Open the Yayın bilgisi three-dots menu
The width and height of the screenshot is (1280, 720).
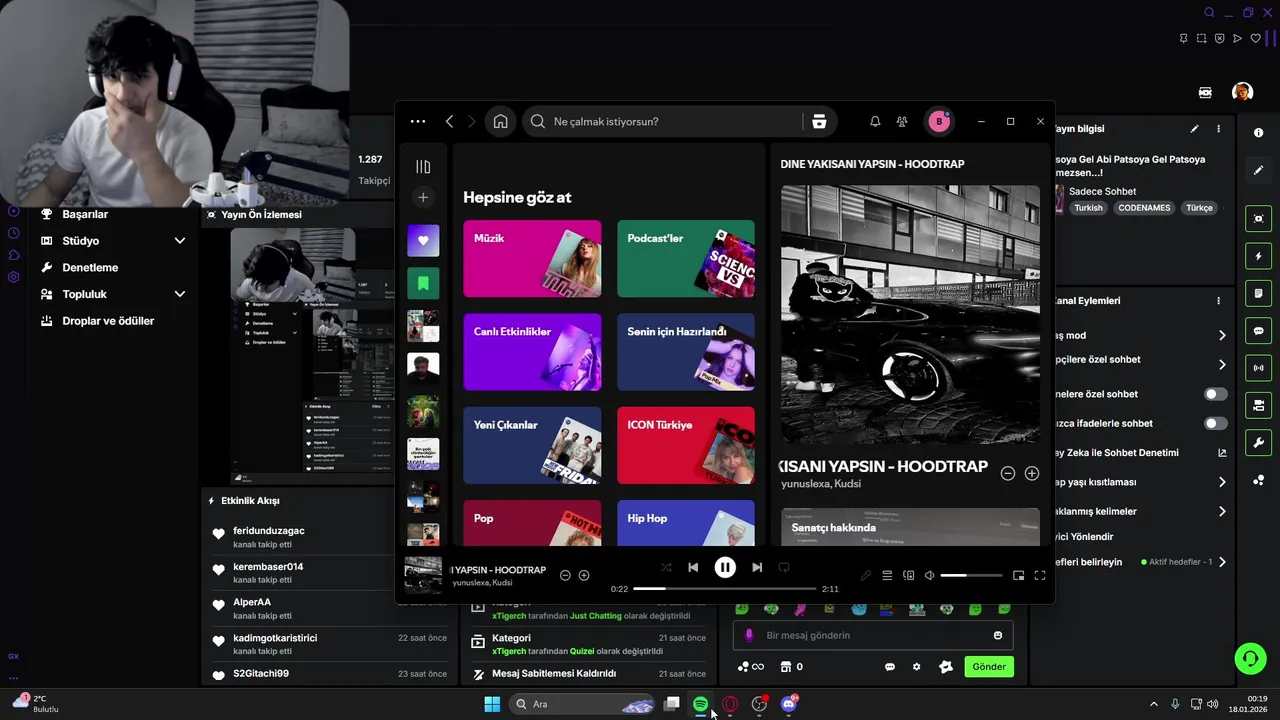[x=1218, y=128]
